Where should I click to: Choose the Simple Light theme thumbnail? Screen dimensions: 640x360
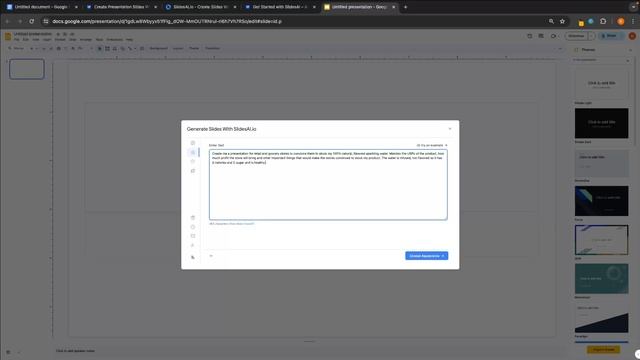click(x=602, y=84)
